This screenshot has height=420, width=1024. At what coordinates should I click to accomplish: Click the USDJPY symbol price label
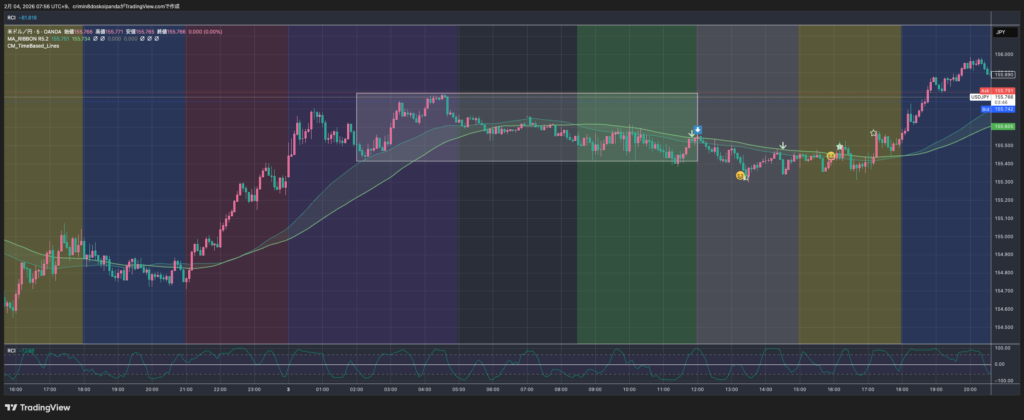(x=979, y=97)
